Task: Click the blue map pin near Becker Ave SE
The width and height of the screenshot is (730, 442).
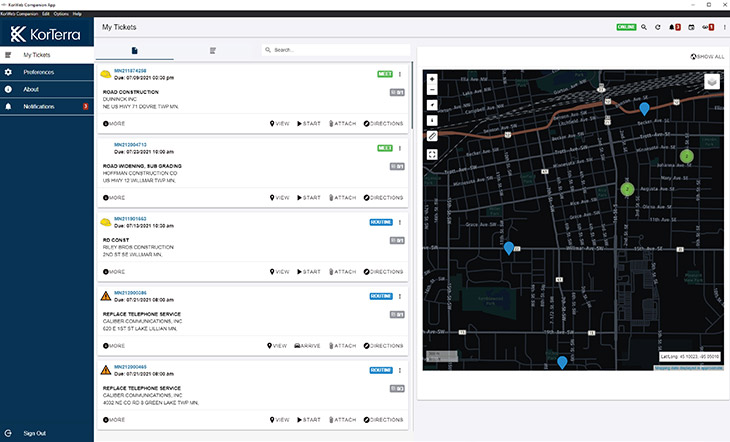Action: tap(644, 109)
